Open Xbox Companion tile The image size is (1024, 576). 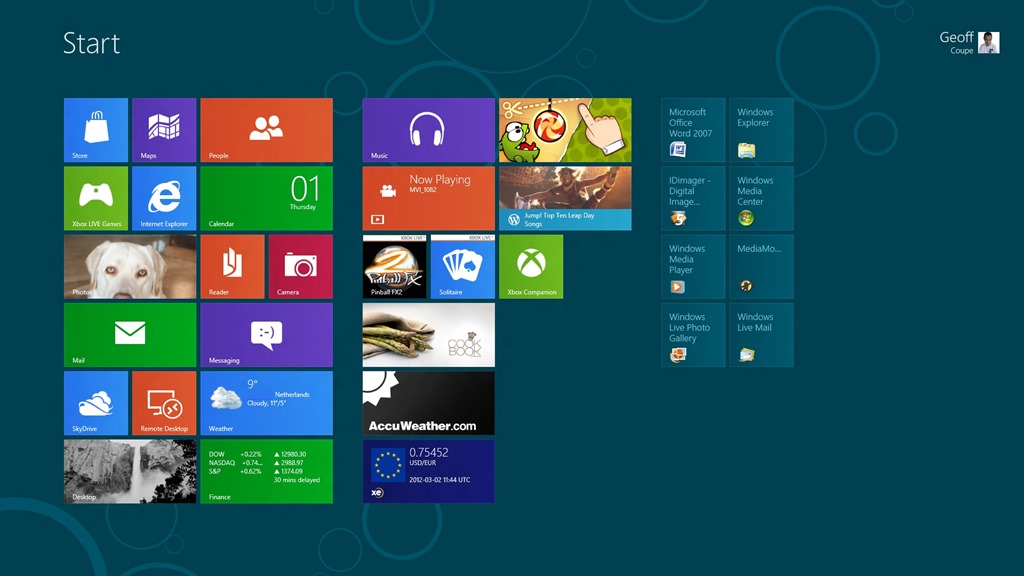(x=531, y=266)
